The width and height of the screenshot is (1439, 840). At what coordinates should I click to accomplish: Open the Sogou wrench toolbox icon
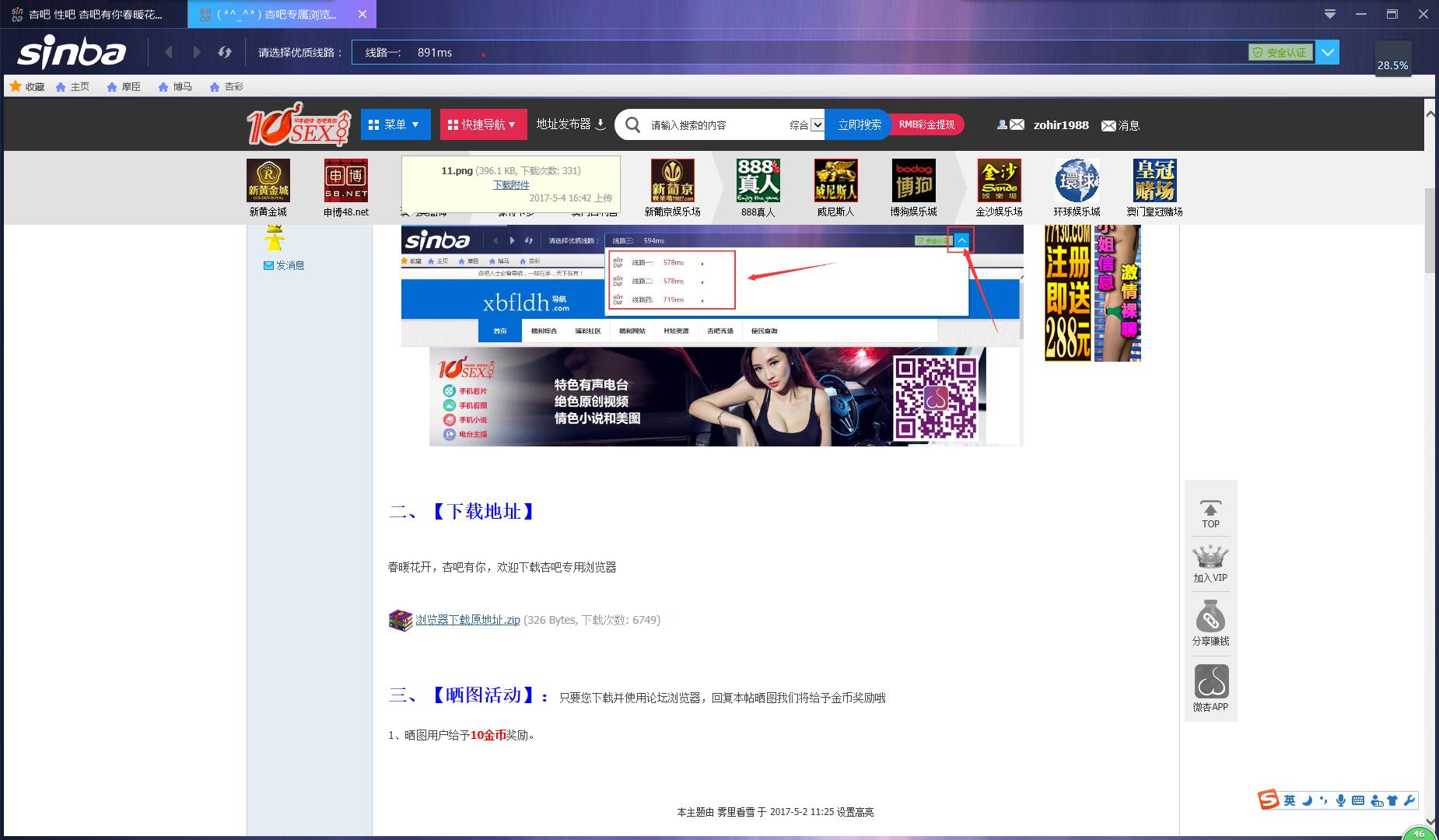[1409, 800]
